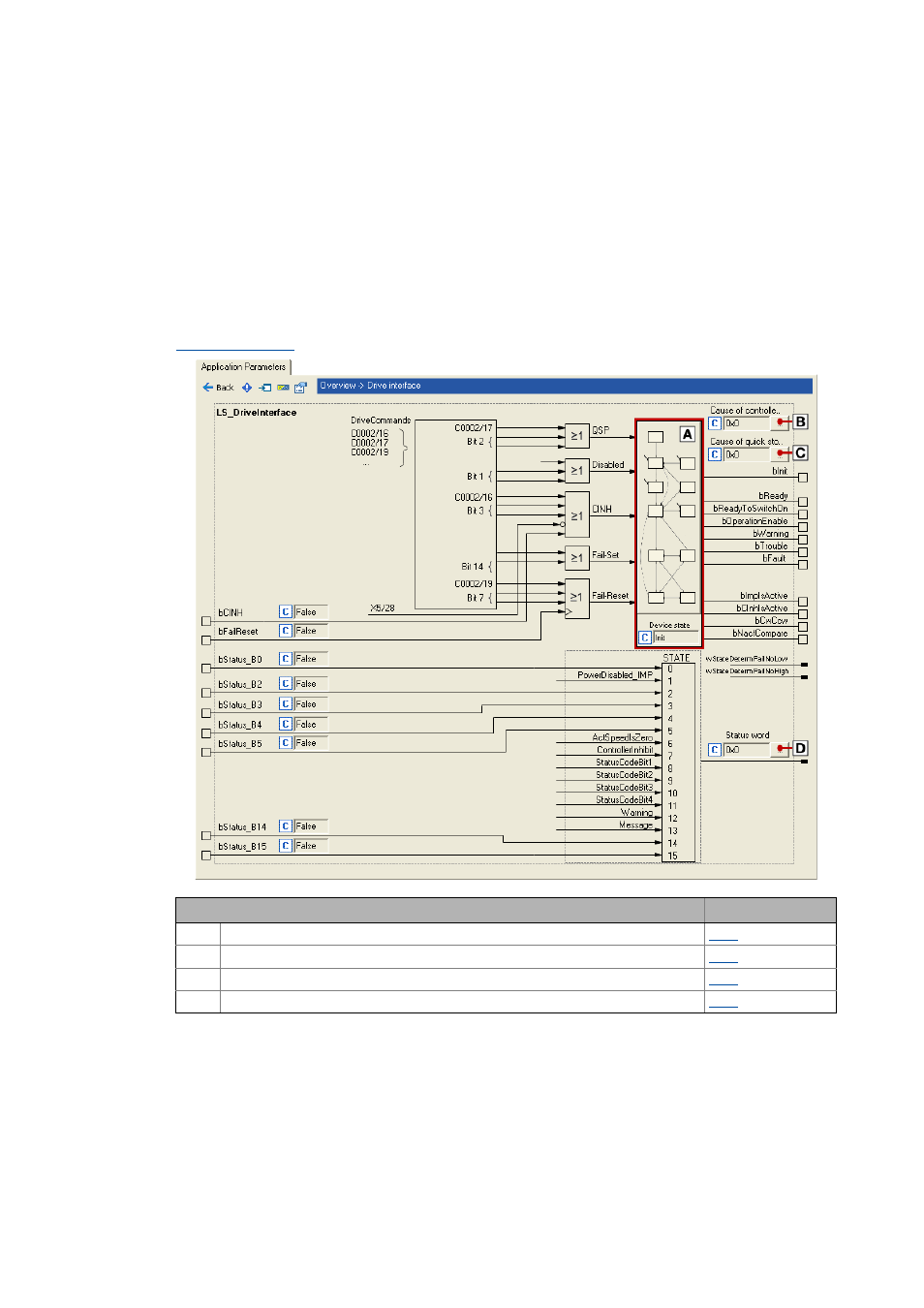
Task: Click the C icon beside bStatus_B0
Action: point(286,659)
